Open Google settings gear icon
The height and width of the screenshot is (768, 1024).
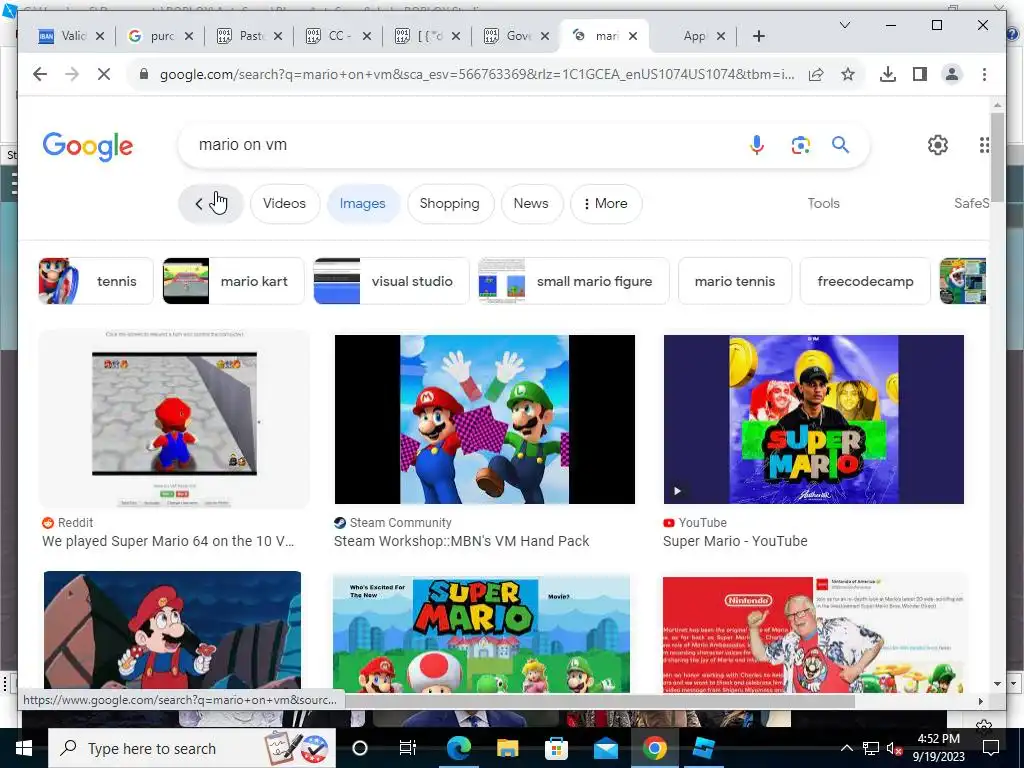(x=938, y=145)
